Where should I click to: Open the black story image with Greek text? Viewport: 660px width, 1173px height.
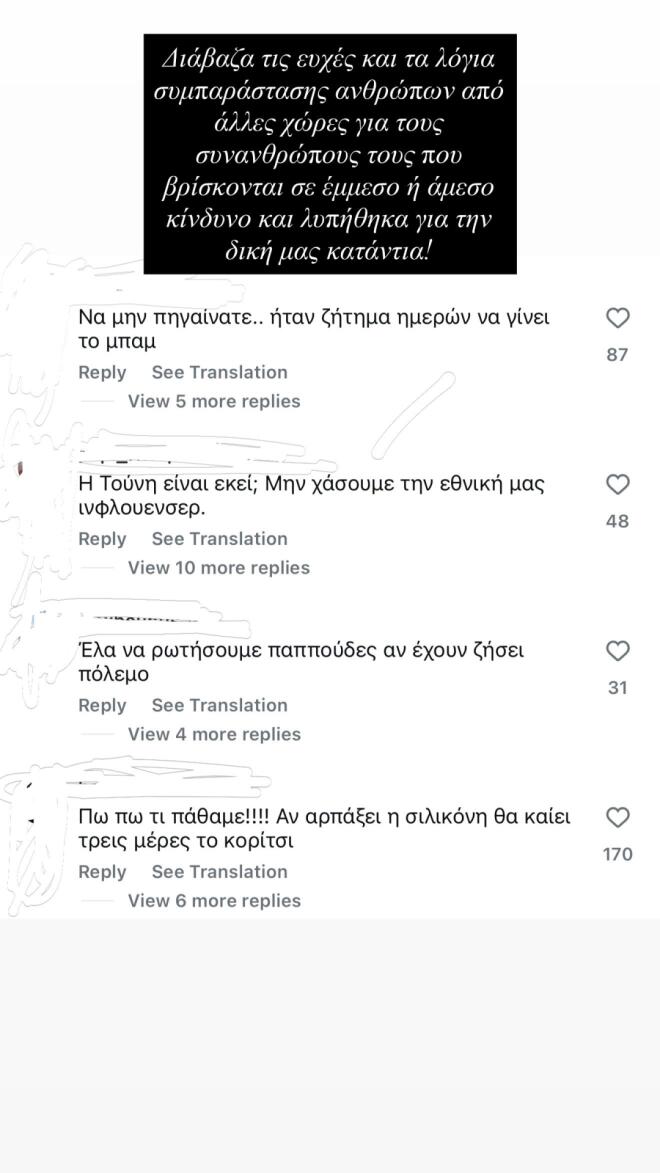330,153
